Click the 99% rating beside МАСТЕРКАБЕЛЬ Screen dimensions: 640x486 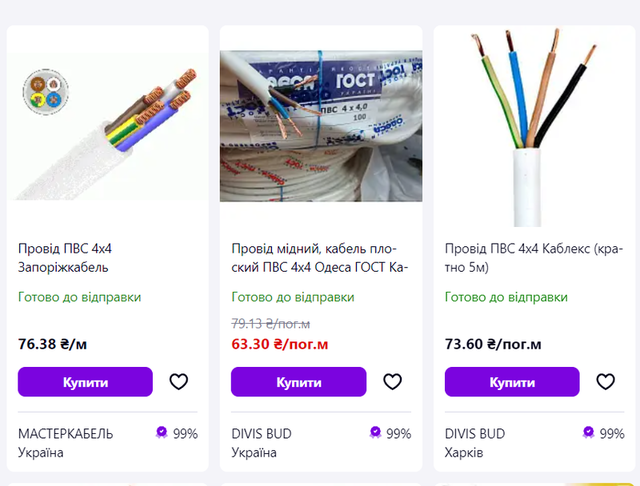(x=185, y=433)
